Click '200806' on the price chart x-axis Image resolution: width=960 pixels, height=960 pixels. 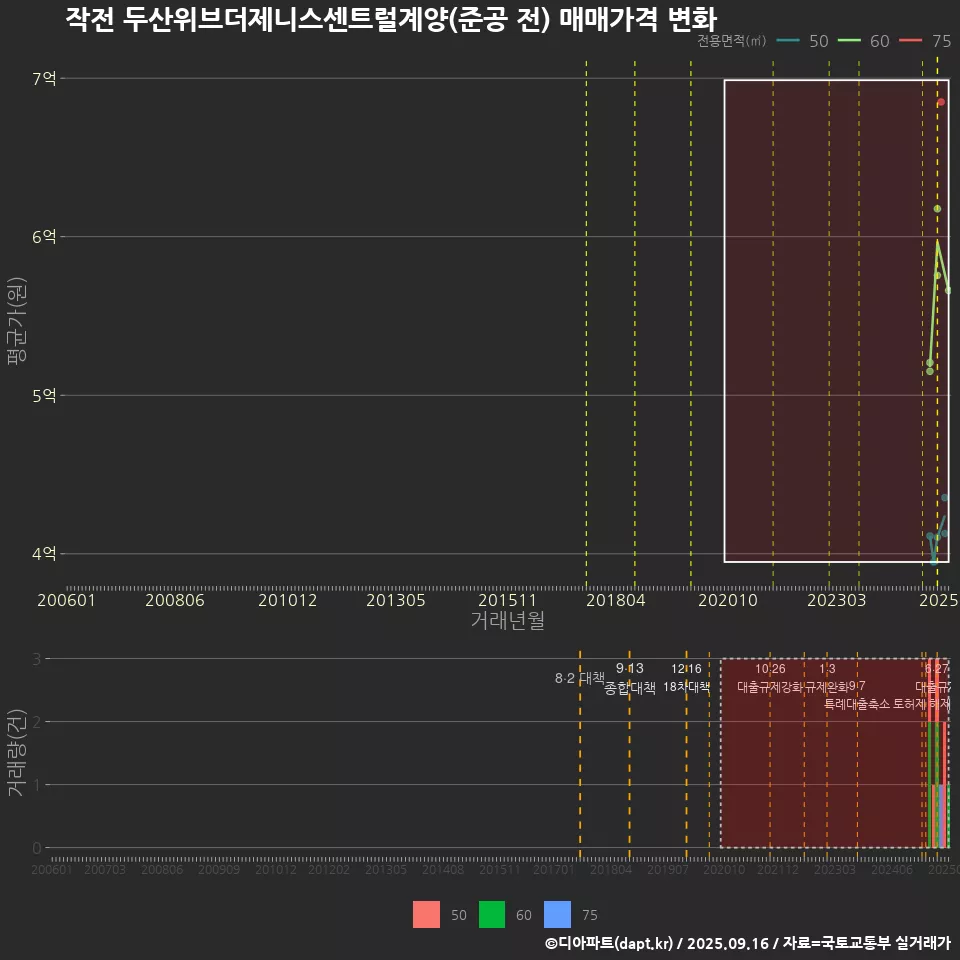[174, 600]
